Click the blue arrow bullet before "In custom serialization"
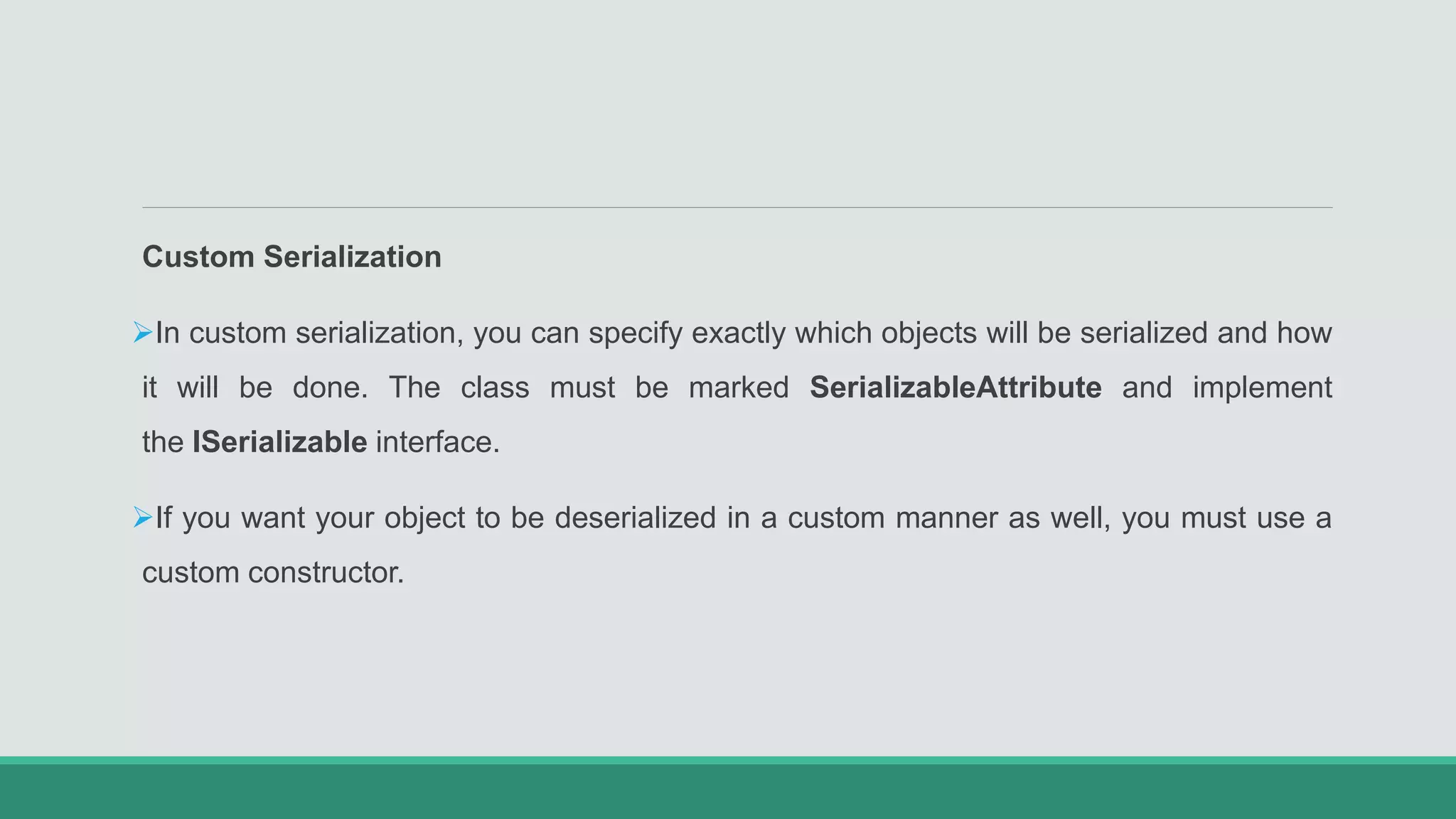This screenshot has width=1456, height=819. pos(142,332)
